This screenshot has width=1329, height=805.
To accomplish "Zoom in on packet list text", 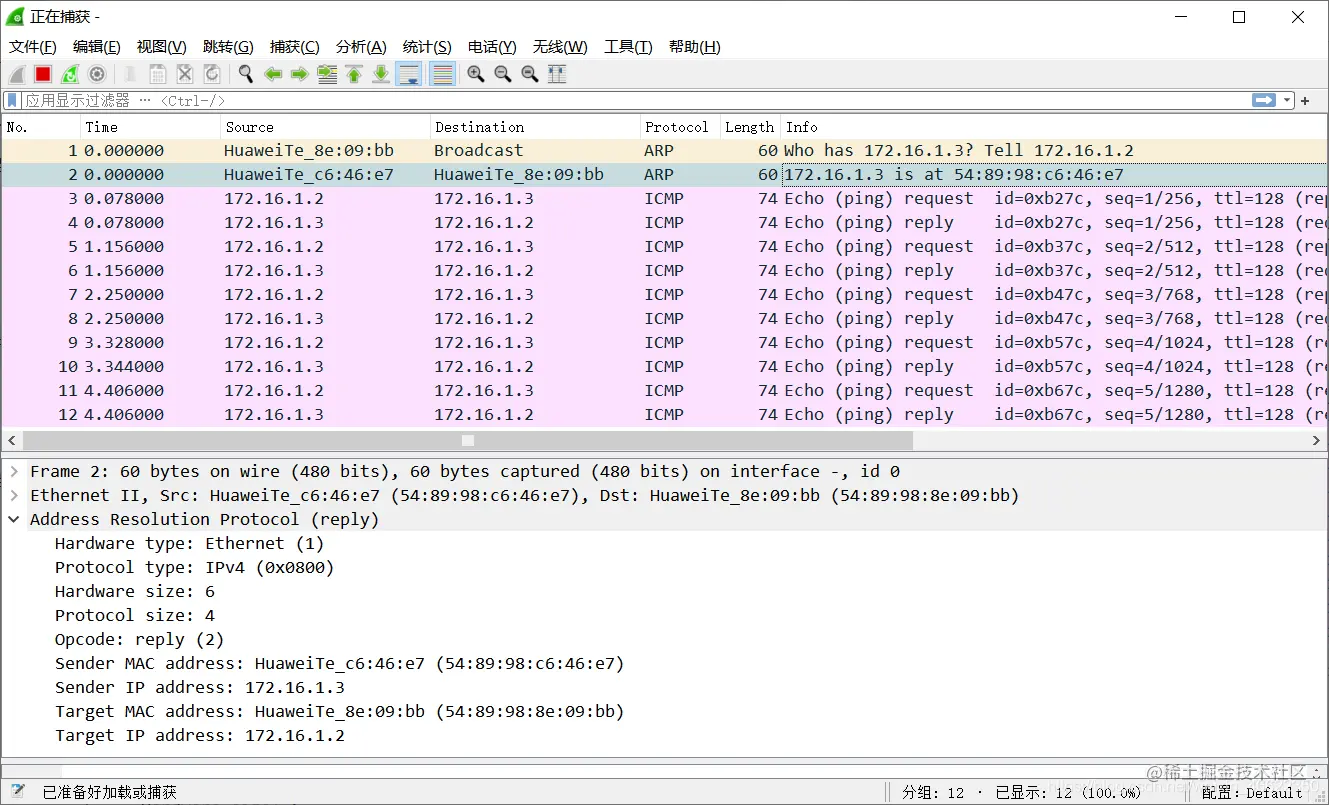I will [x=476, y=74].
